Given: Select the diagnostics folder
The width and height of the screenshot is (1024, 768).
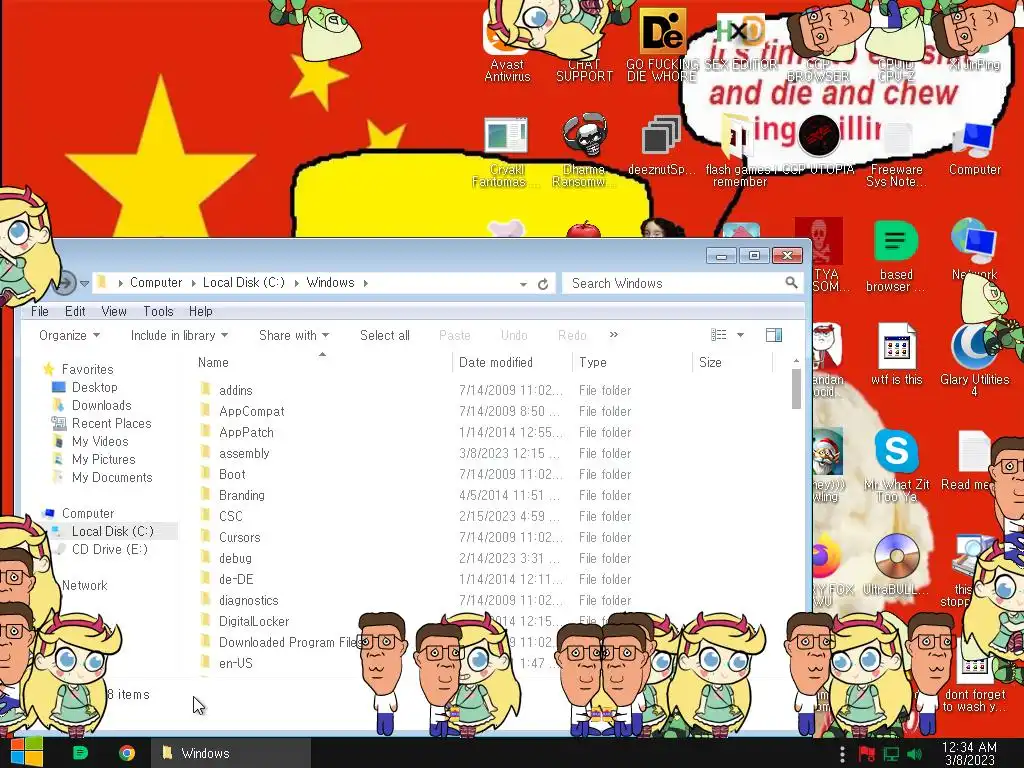Looking at the screenshot, I should pos(249,600).
